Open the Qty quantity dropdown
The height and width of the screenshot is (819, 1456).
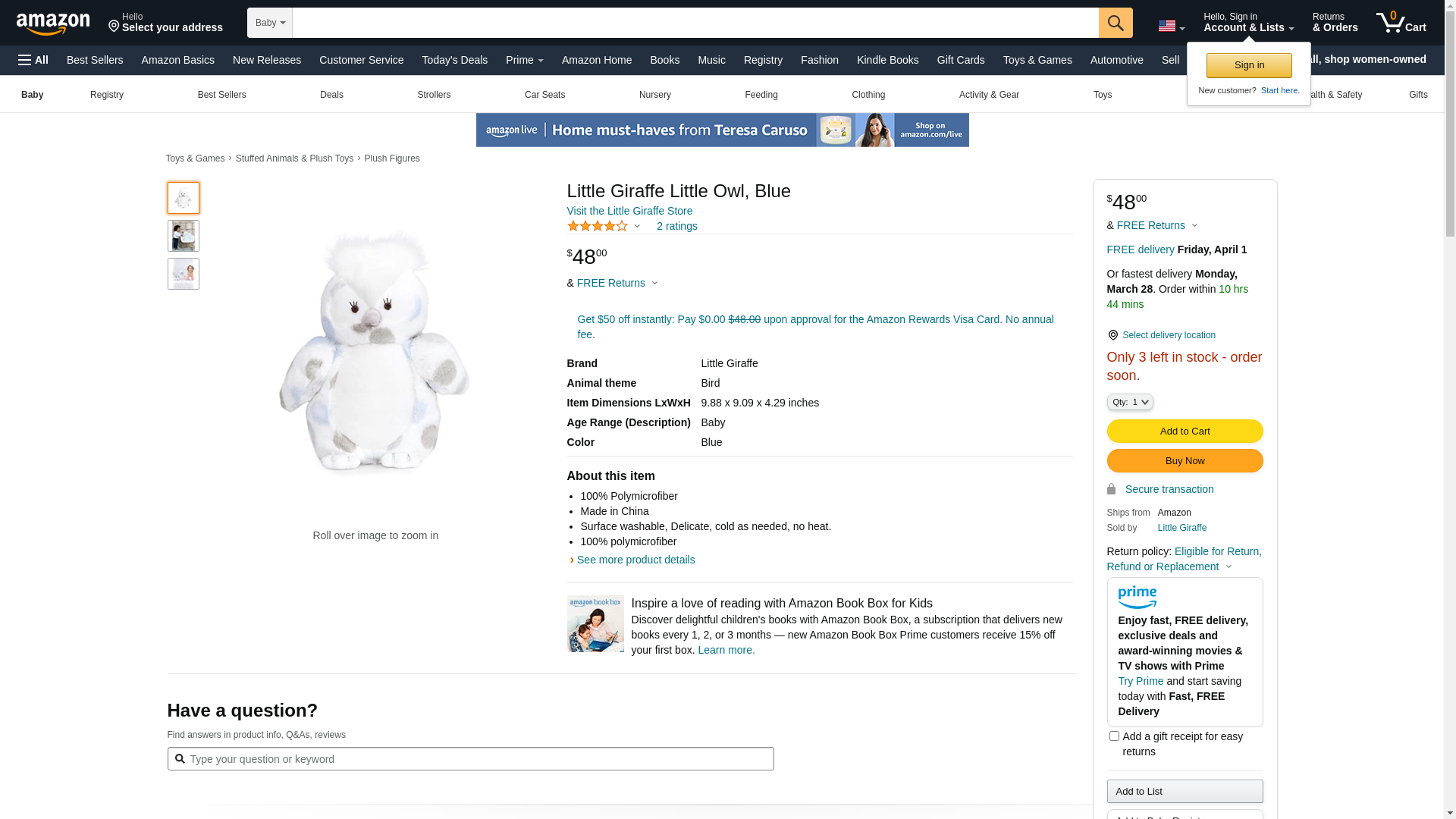tap(1130, 402)
